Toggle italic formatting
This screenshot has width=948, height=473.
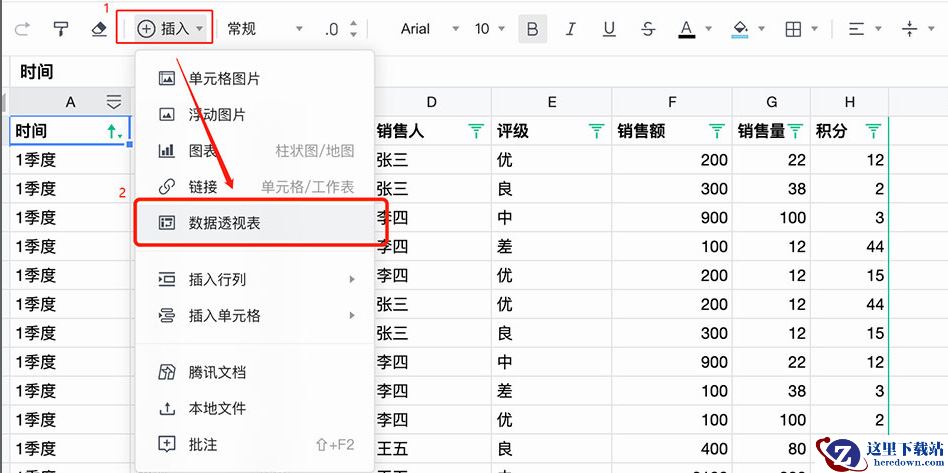(x=570, y=29)
